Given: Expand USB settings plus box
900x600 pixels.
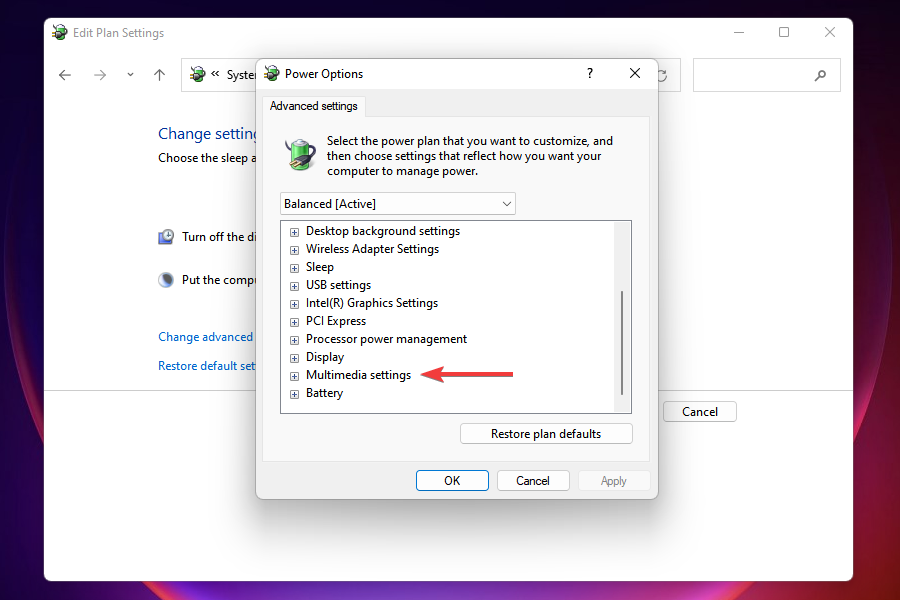Looking at the screenshot, I should coord(294,286).
